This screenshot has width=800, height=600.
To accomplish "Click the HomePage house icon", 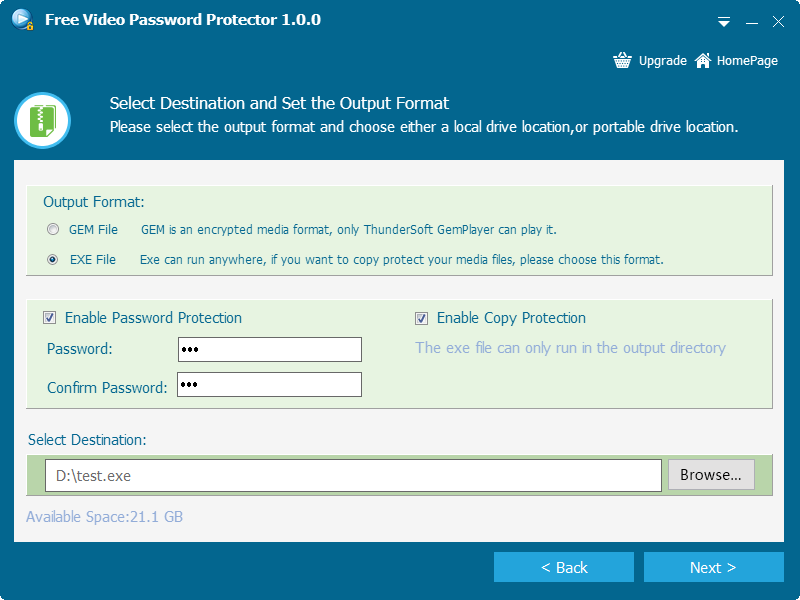I will point(703,61).
